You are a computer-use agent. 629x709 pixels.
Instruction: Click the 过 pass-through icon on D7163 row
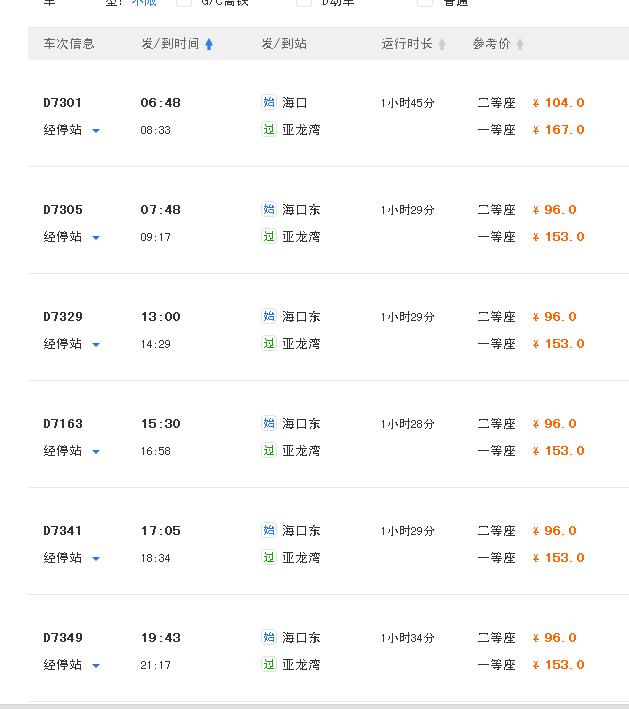pyautogui.click(x=269, y=450)
